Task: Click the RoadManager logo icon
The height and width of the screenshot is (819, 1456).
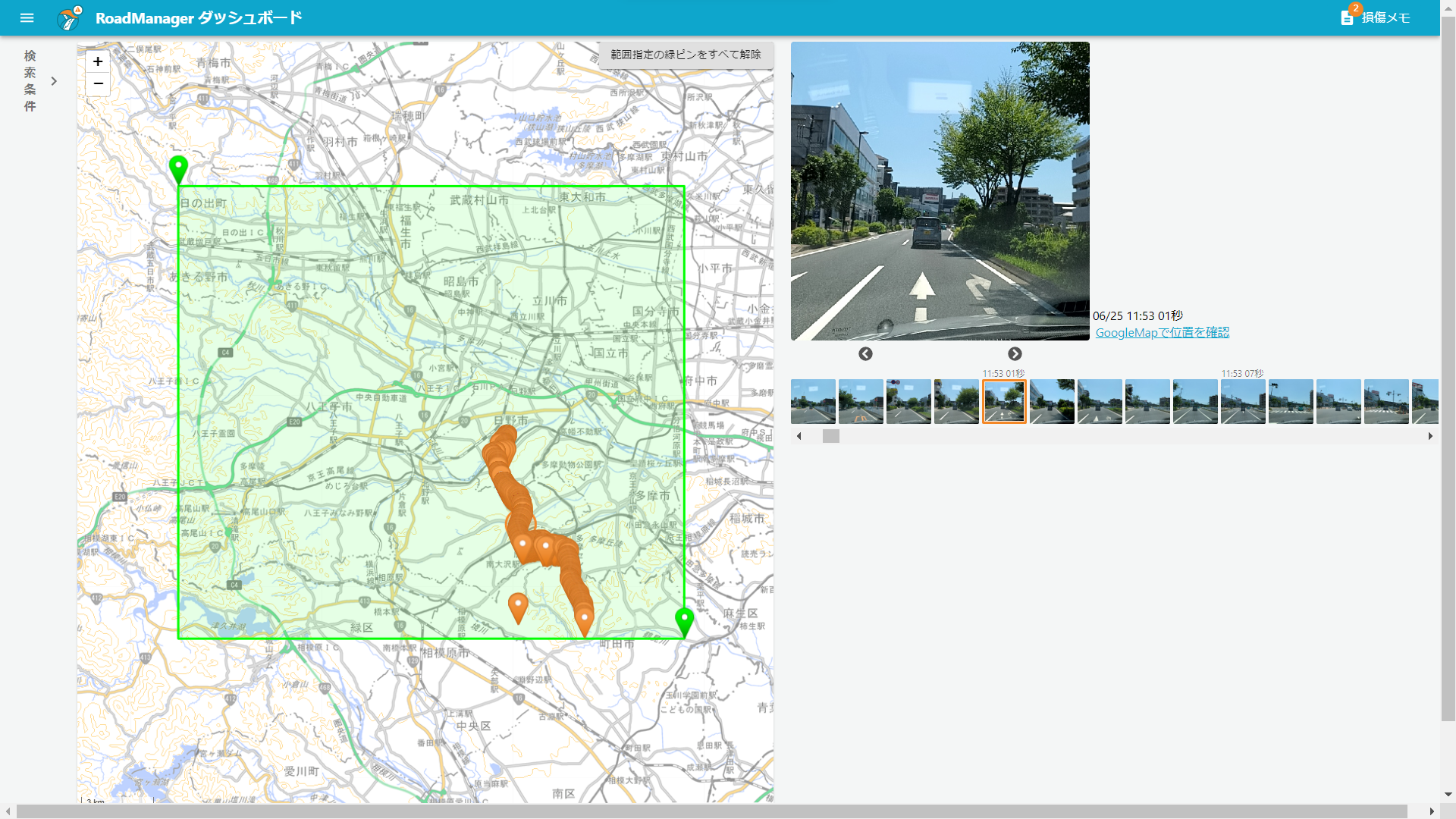Action: click(70, 17)
